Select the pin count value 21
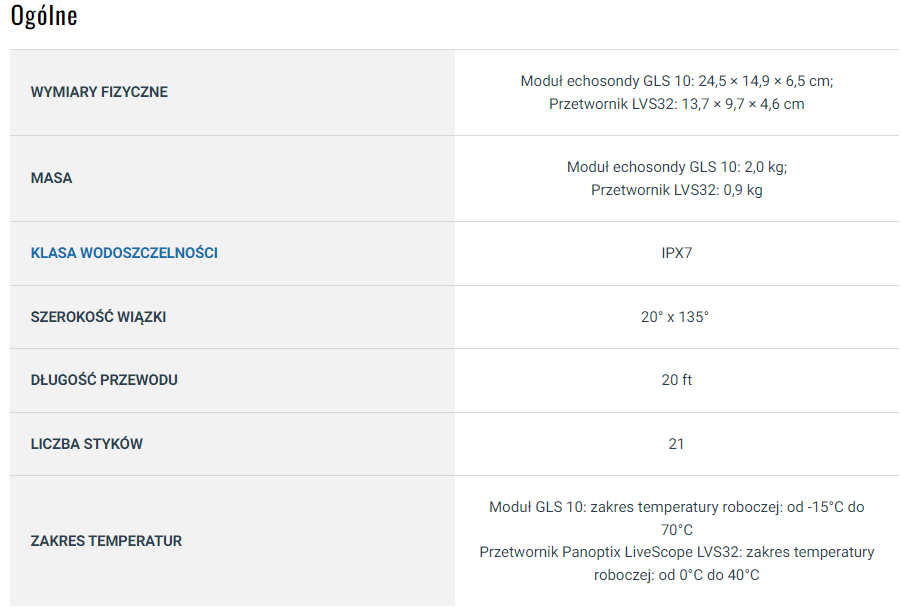This screenshot has width=902, height=610. pos(676,444)
